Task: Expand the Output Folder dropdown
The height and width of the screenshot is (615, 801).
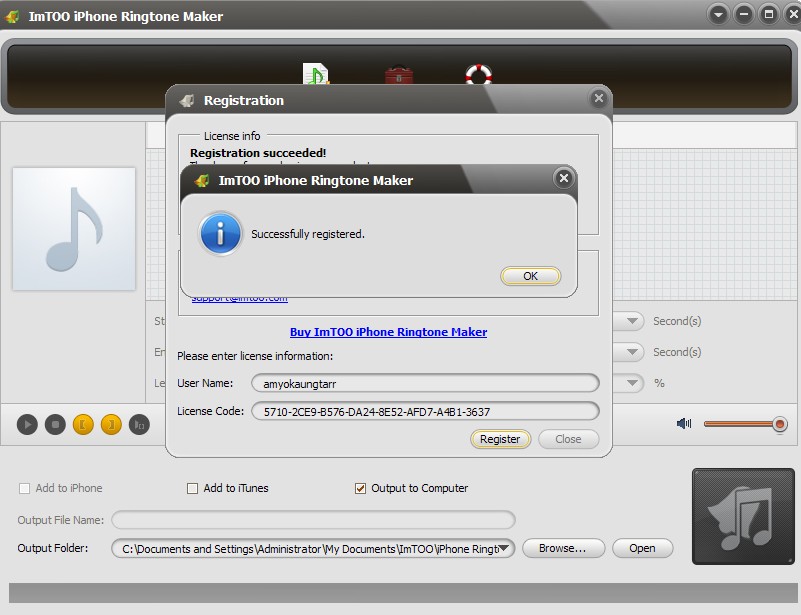Action: pyautogui.click(x=504, y=548)
